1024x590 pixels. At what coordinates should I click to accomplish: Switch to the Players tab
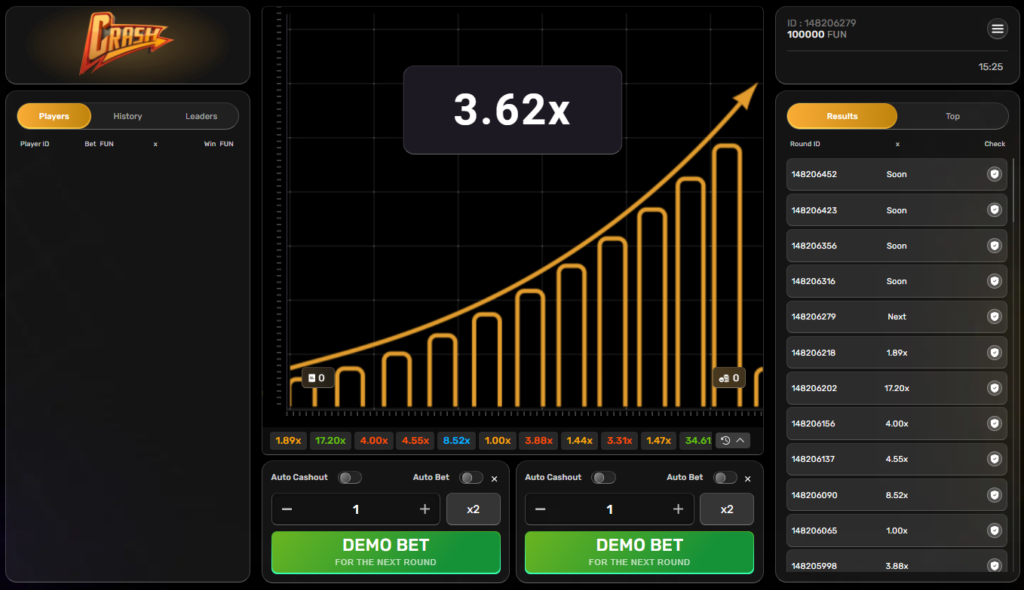pyautogui.click(x=54, y=116)
